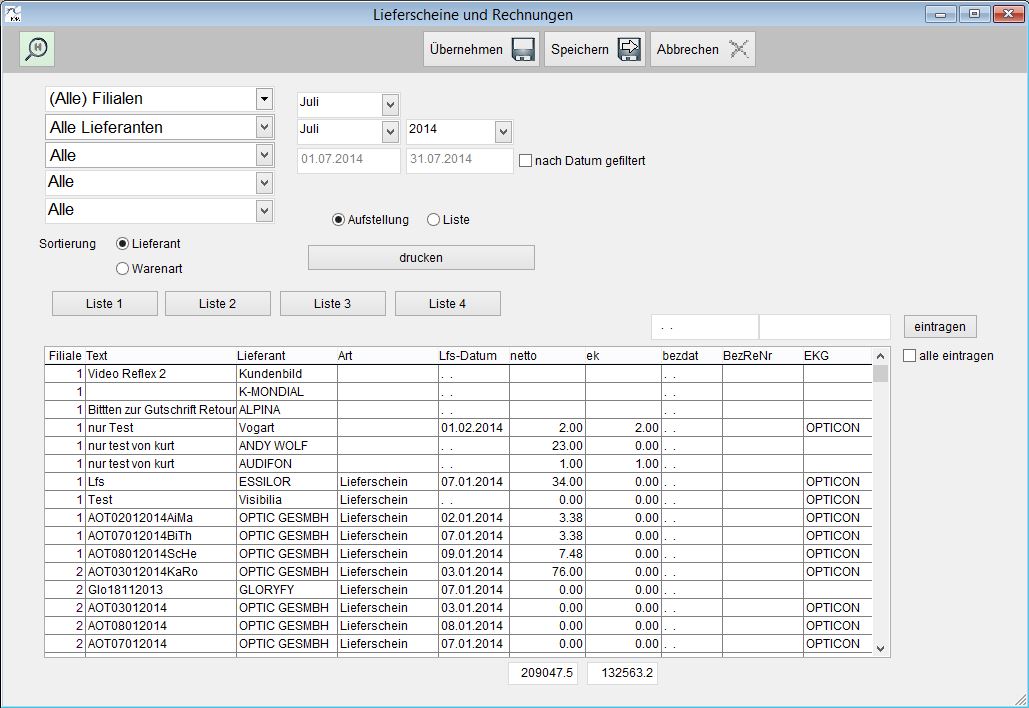Click the Abbrechen cancel cross icon
Screen dimensions: 1029x708
pyautogui.click(x=738, y=49)
